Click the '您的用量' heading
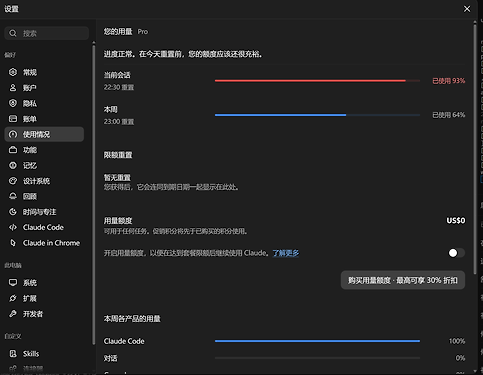This screenshot has width=483, height=375. click(x=118, y=32)
